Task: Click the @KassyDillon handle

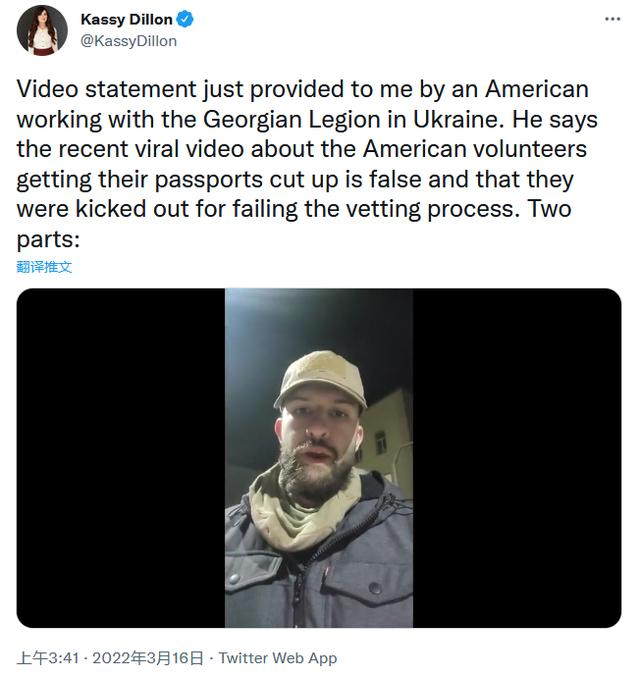Action: (x=128, y=40)
